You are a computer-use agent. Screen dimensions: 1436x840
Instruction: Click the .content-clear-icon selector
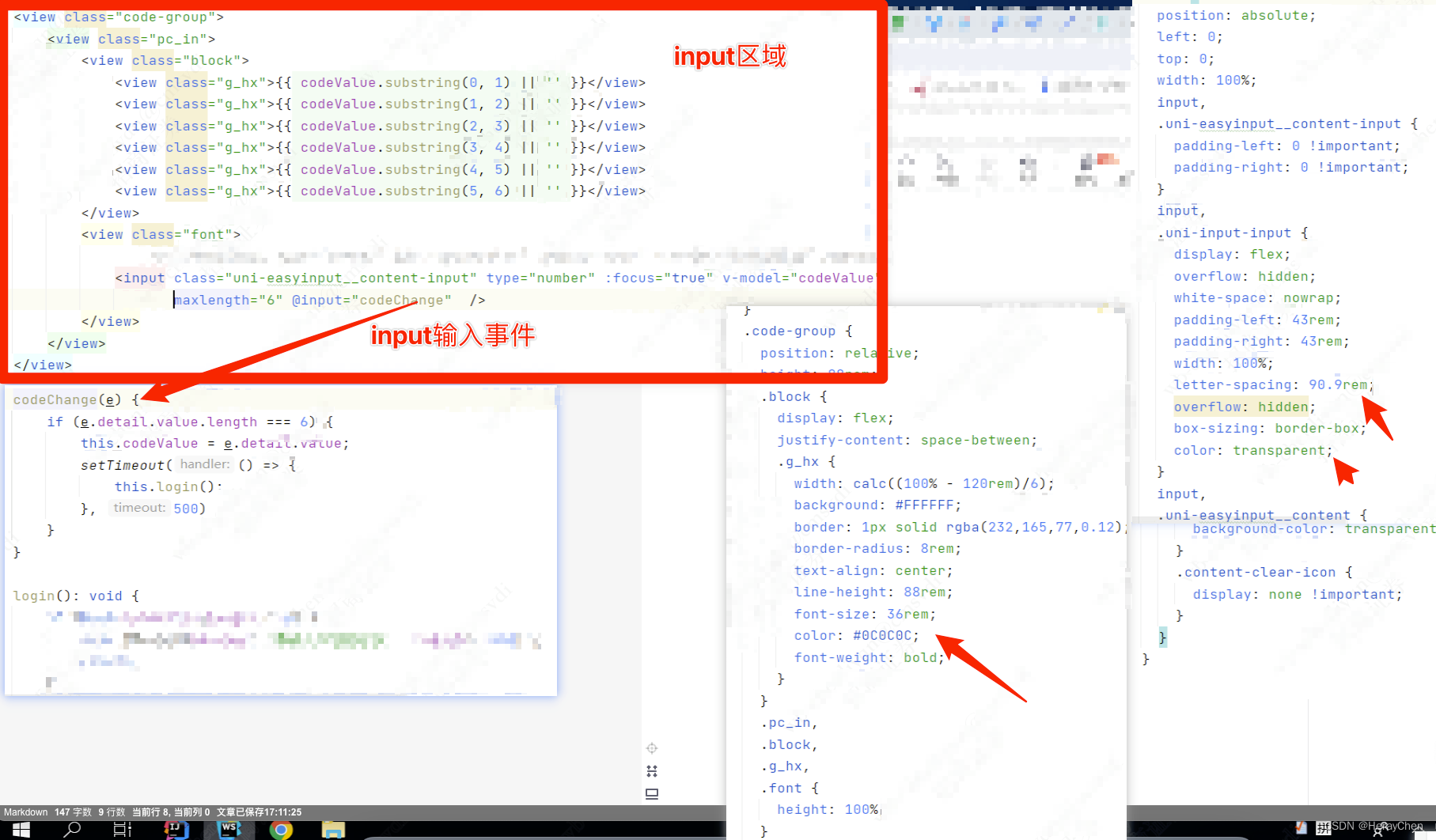tap(1256, 573)
